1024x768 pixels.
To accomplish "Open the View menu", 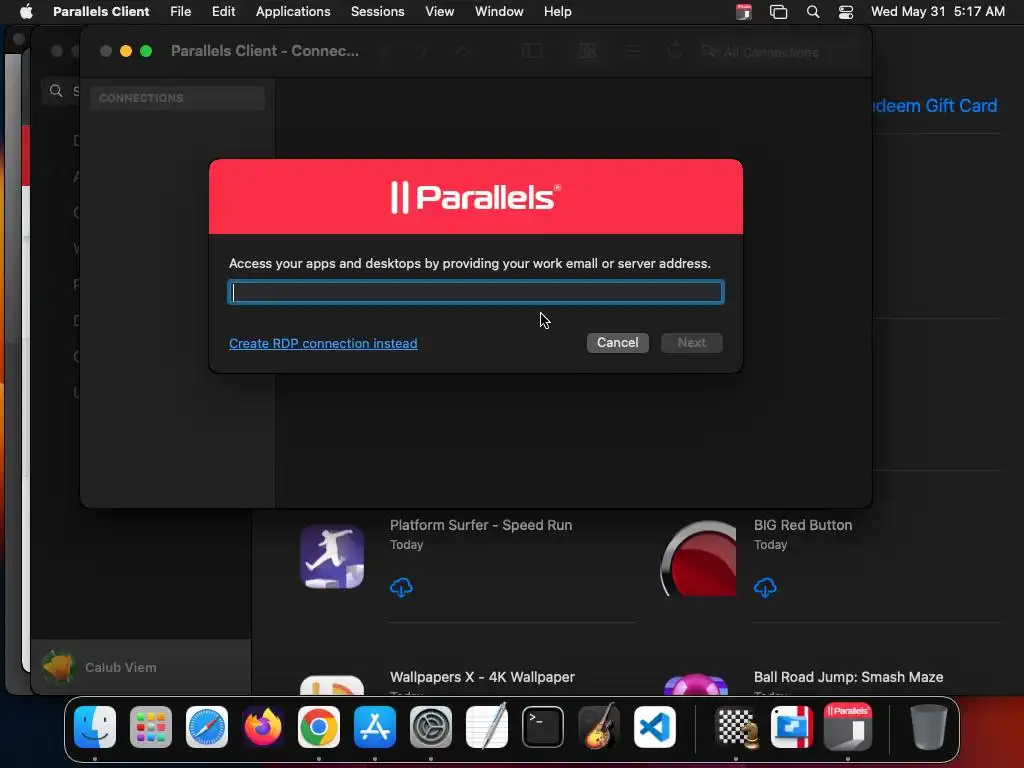I will 440,11.
